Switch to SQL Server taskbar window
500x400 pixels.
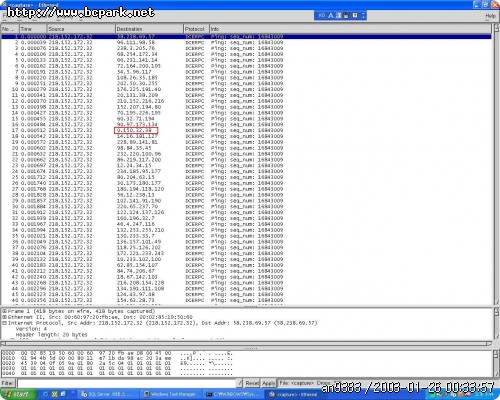point(107,394)
